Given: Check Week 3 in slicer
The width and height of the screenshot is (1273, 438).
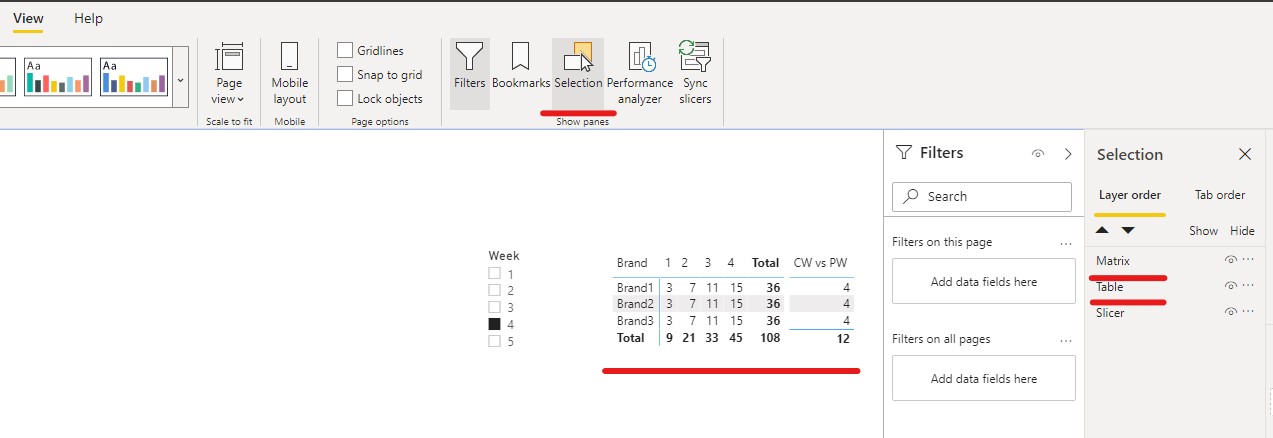Looking at the screenshot, I should click(494, 307).
